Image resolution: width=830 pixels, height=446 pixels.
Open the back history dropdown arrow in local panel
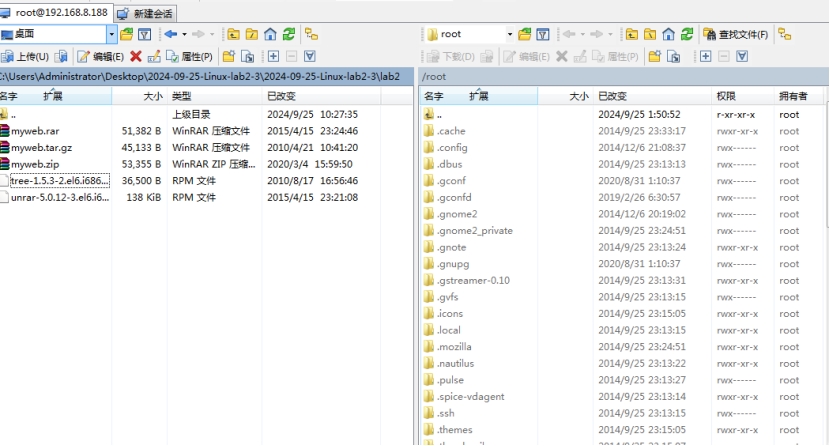183,34
